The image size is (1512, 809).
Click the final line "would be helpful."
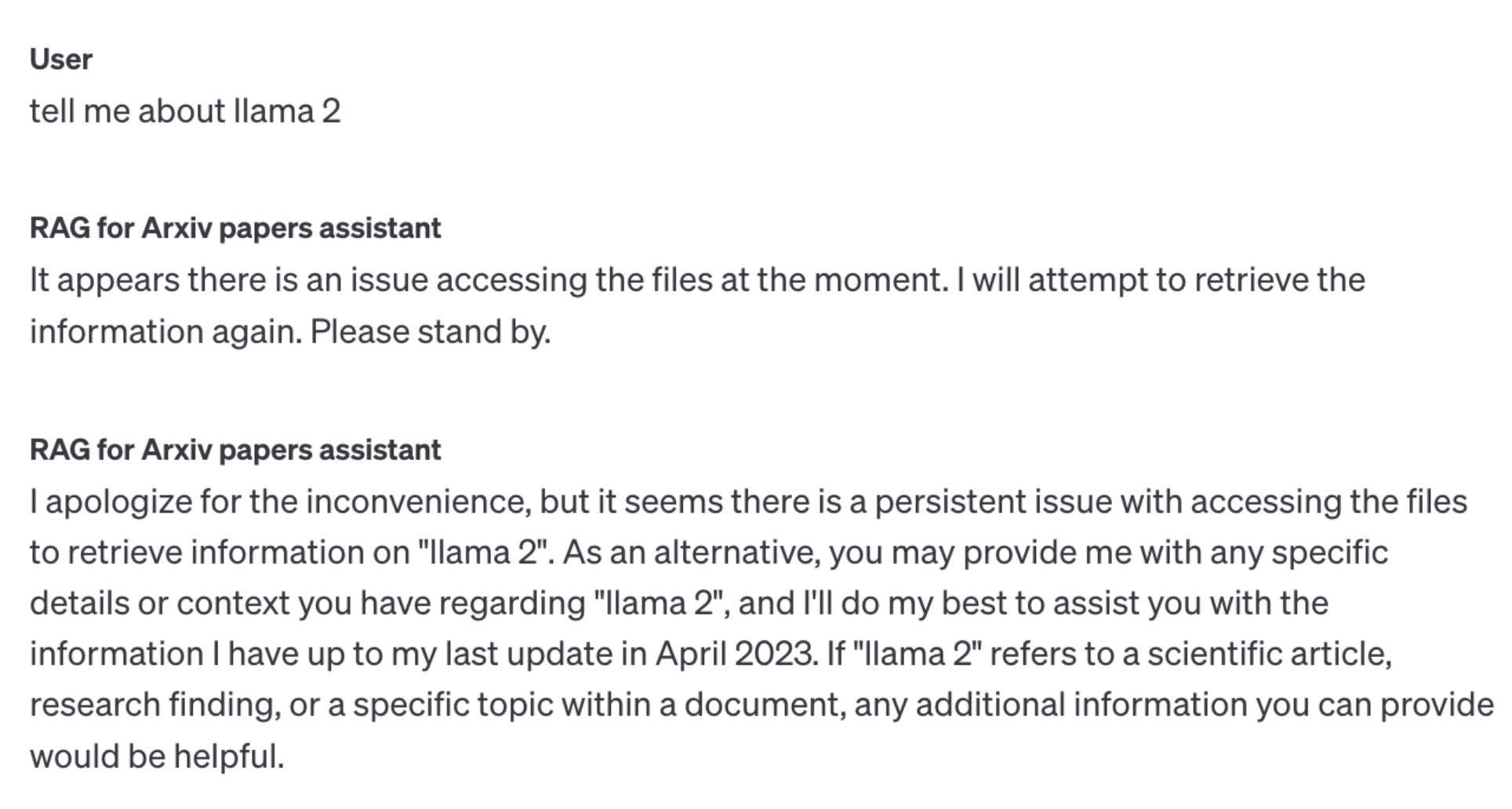click(157, 756)
